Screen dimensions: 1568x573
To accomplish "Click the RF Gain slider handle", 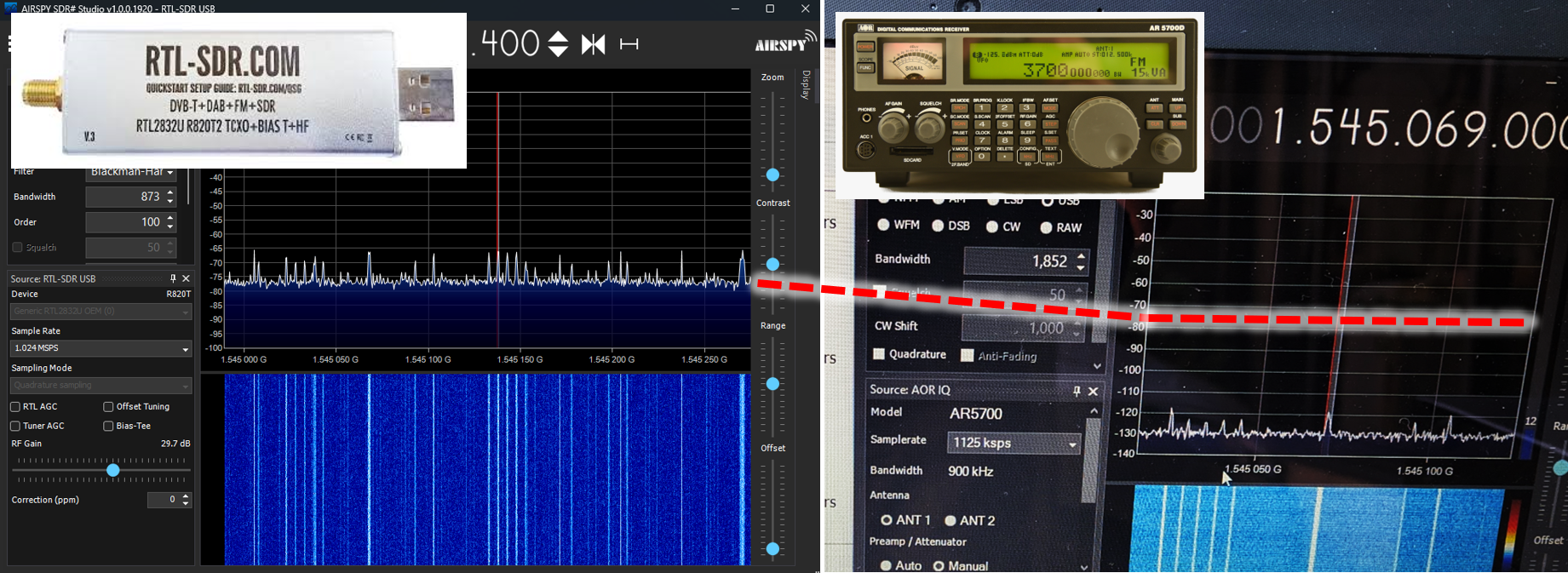I will pyautogui.click(x=113, y=470).
